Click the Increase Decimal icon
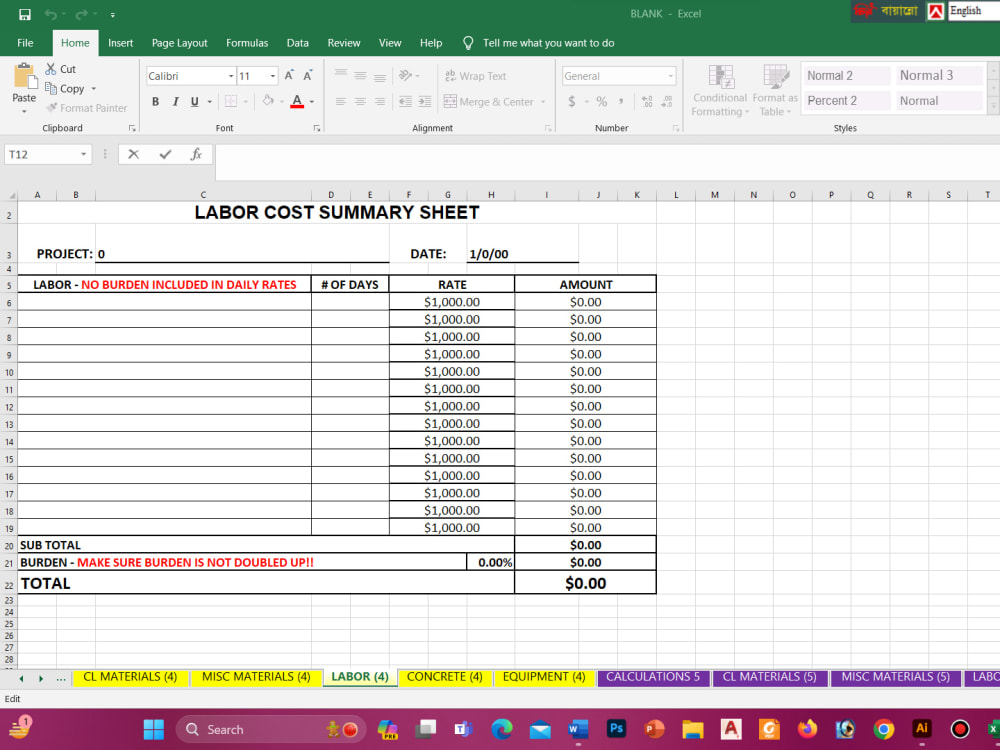The height and width of the screenshot is (750, 1000). (647, 101)
